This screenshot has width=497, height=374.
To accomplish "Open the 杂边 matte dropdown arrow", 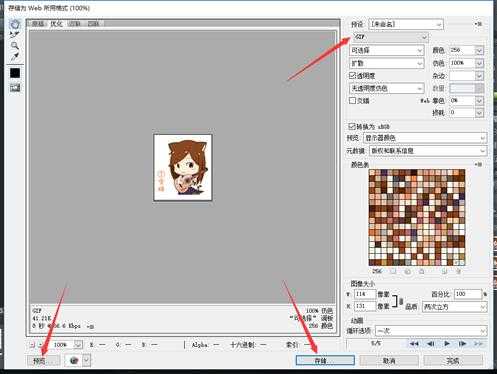I will pyautogui.click(x=479, y=76).
